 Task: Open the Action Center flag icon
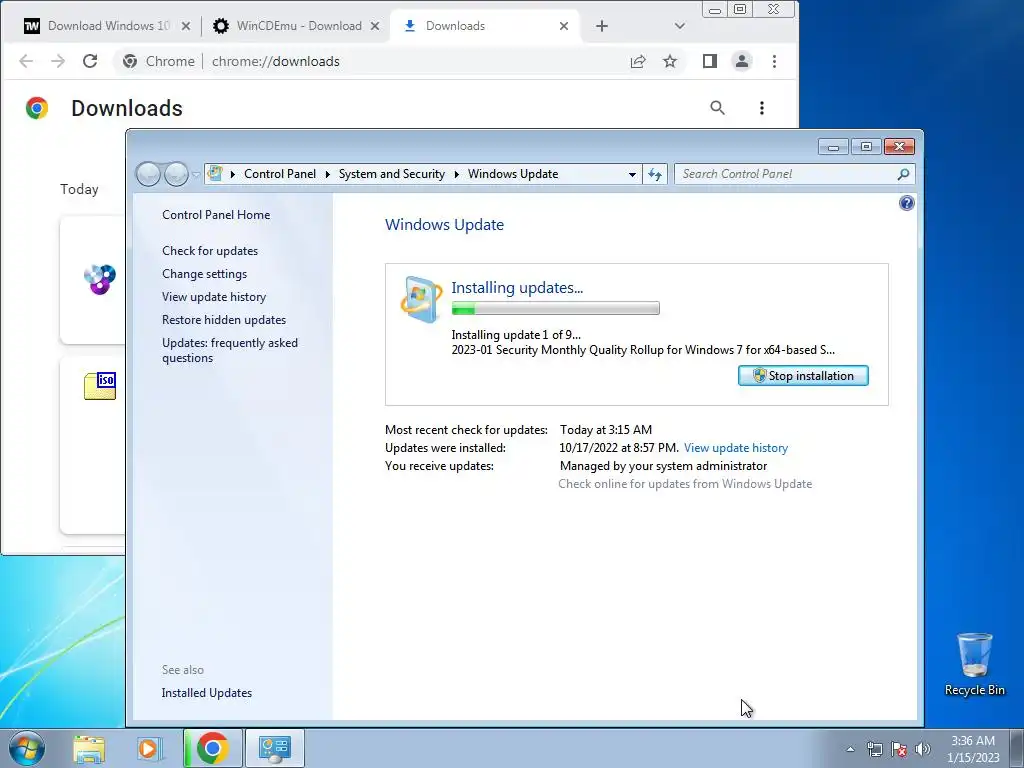click(899, 749)
